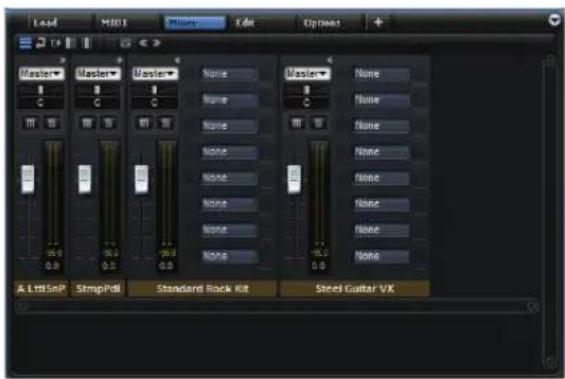Click the left angle-bracket toolbar arrow
Screen dimensions: 565x379
point(143,43)
